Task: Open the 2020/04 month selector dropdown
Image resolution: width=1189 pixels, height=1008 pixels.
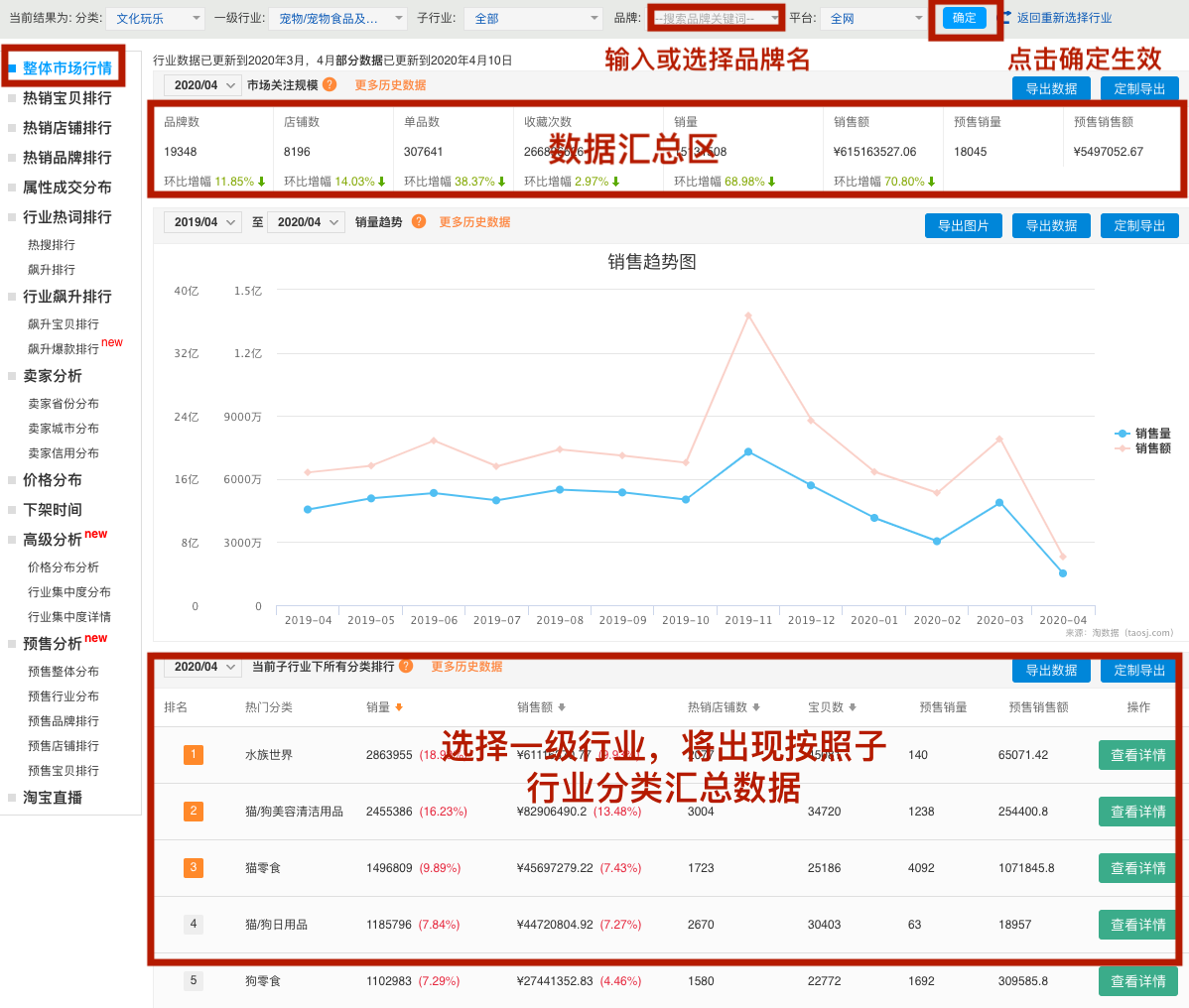Action: (201, 85)
